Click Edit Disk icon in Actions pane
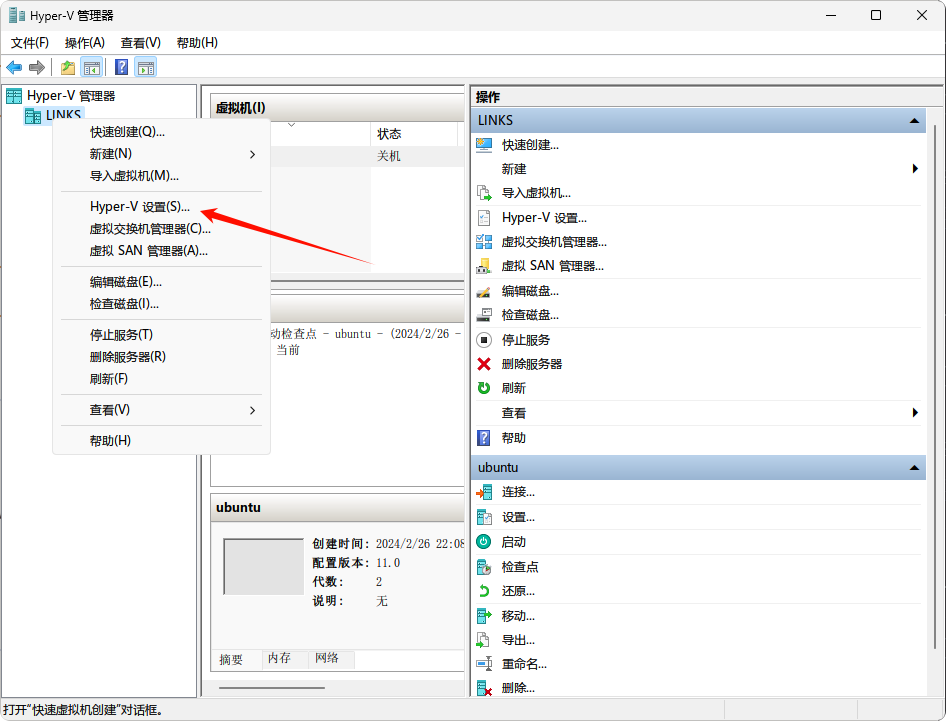The width and height of the screenshot is (946, 721). [484, 291]
